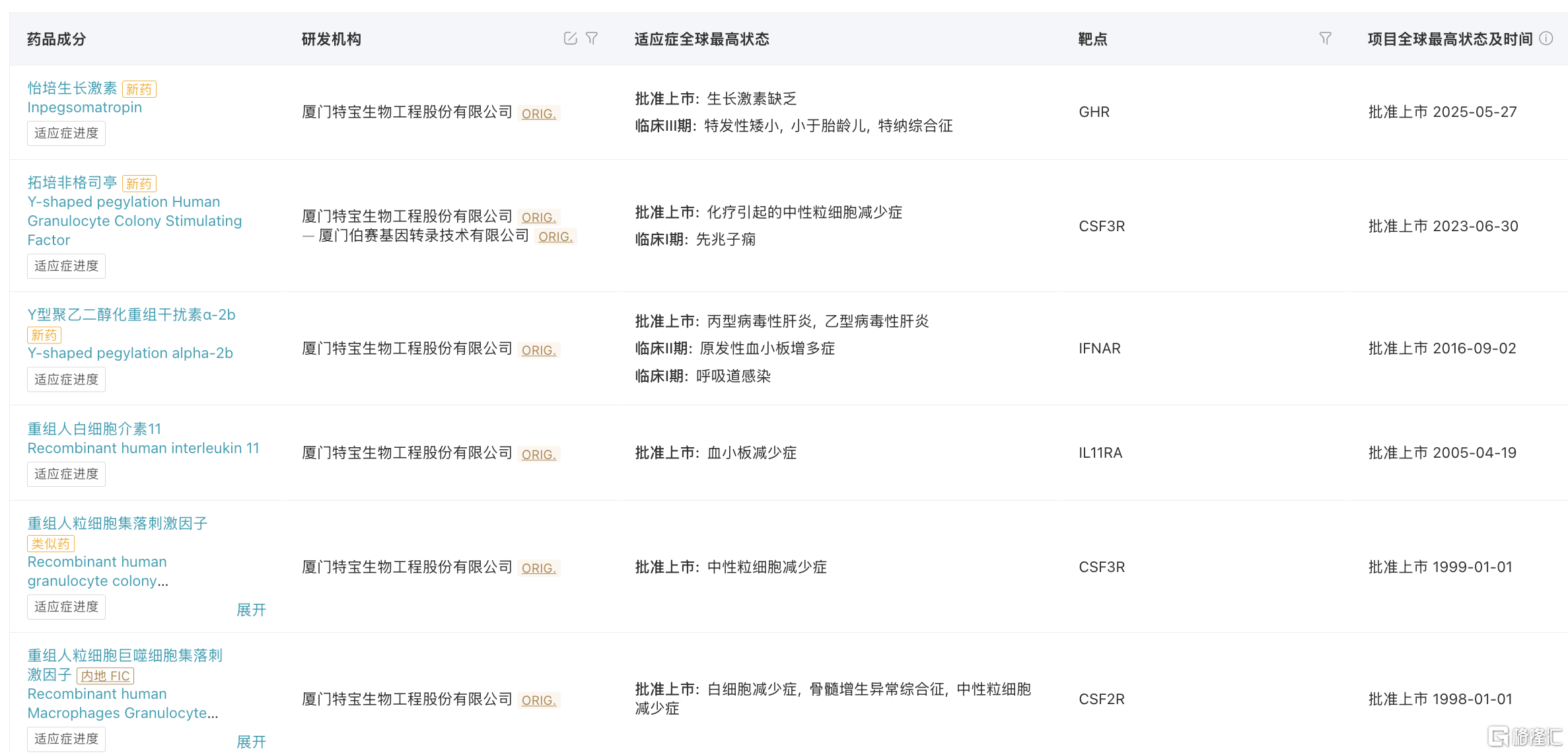
Task: Click 适应症进度 under 拓培非格司亭 row
Action: click(x=66, y=266)
